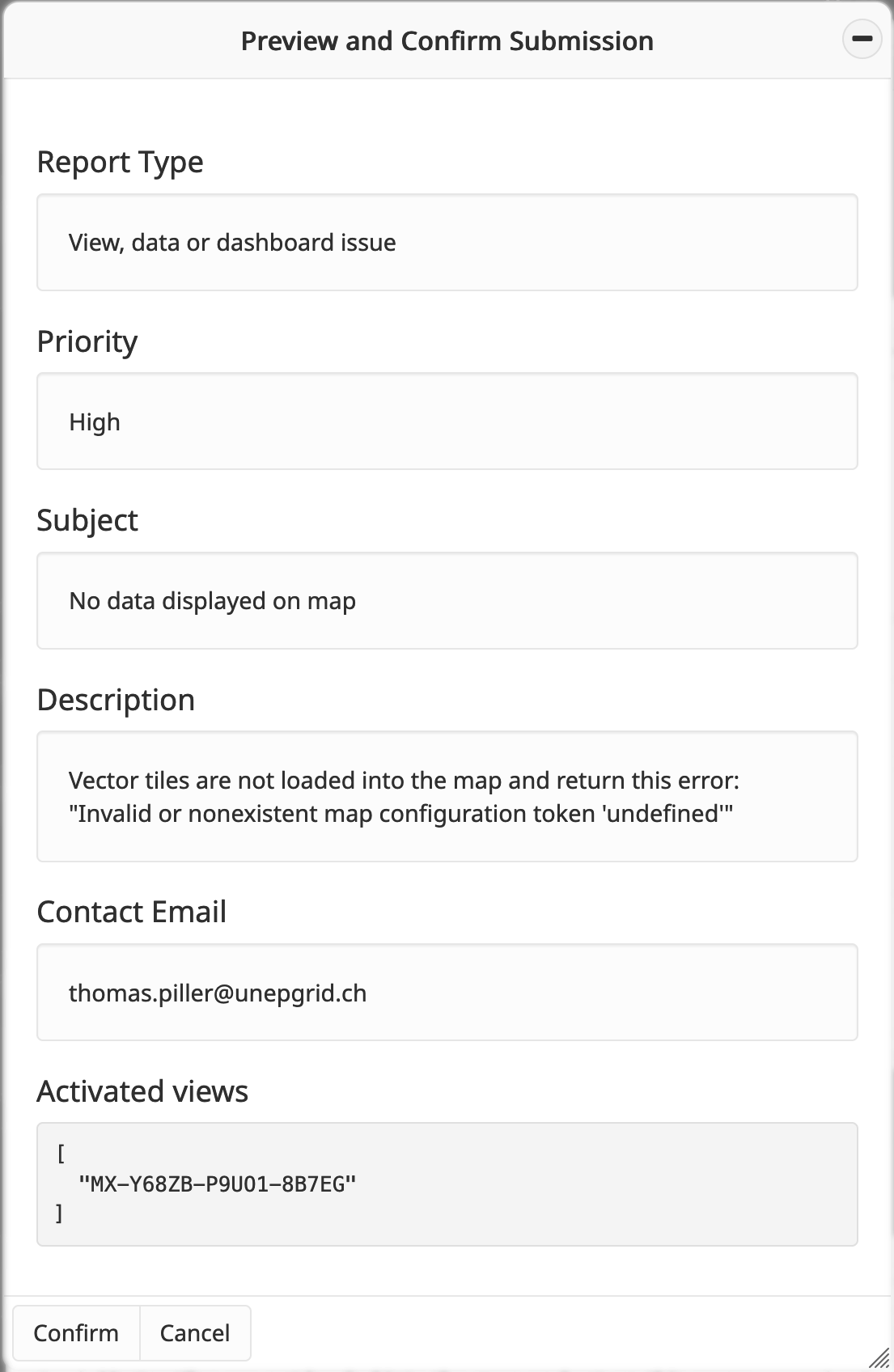Click the Confirm button
The width and height of the screenshot is (894, 1372).
click(76, 1332)
